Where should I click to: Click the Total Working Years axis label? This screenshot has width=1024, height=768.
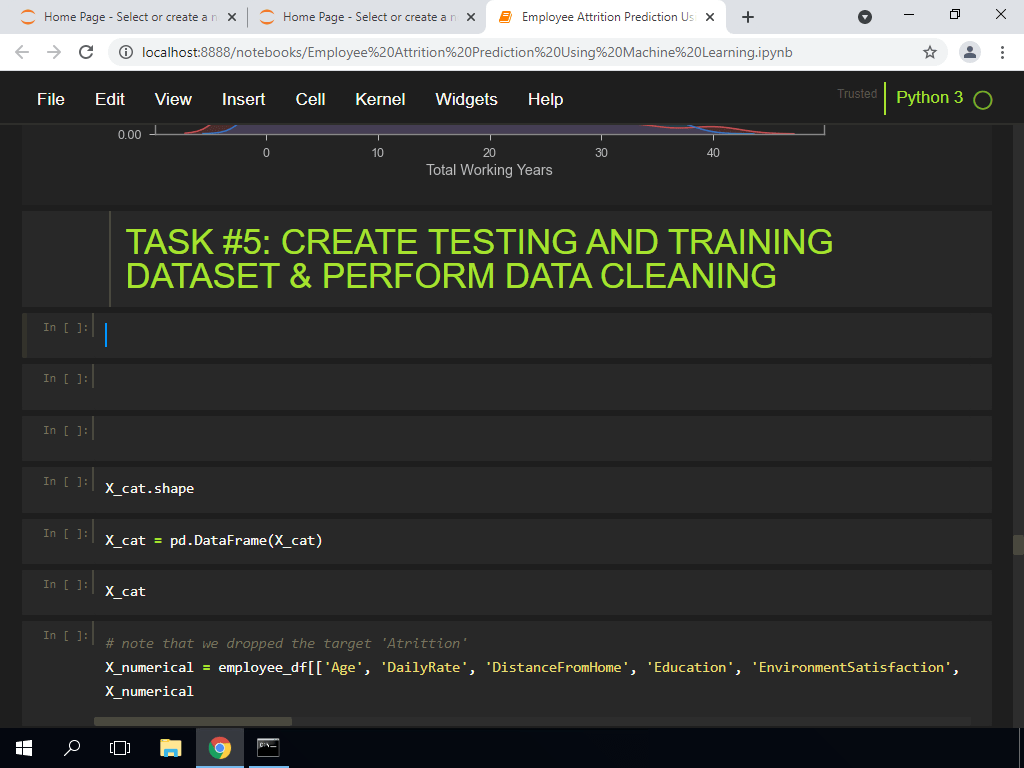(489, 170)
